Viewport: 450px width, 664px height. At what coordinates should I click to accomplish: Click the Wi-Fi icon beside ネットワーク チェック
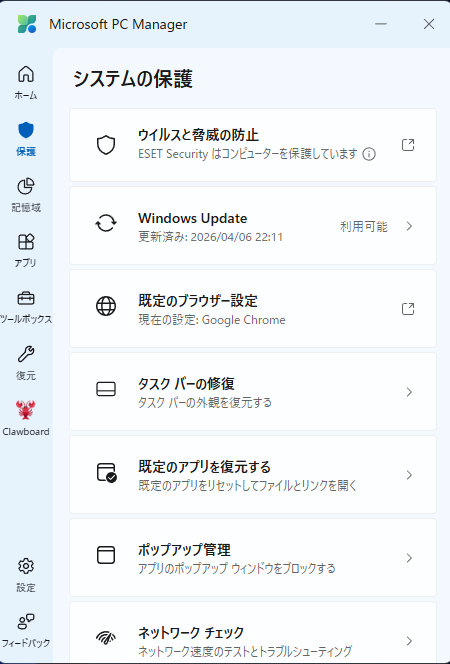[x=106, y=637]
